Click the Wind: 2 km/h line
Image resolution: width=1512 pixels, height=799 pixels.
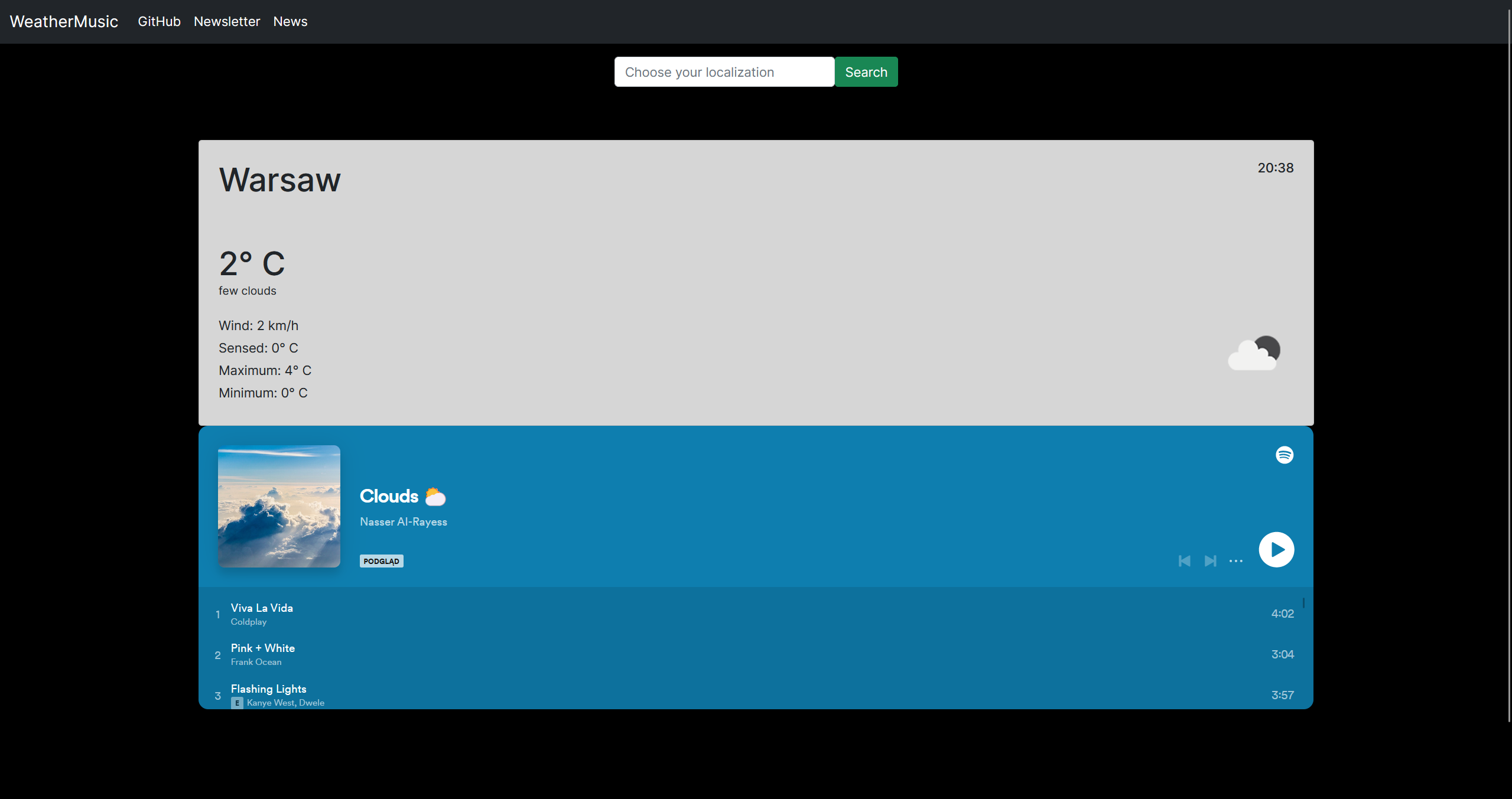pos(258,325)
